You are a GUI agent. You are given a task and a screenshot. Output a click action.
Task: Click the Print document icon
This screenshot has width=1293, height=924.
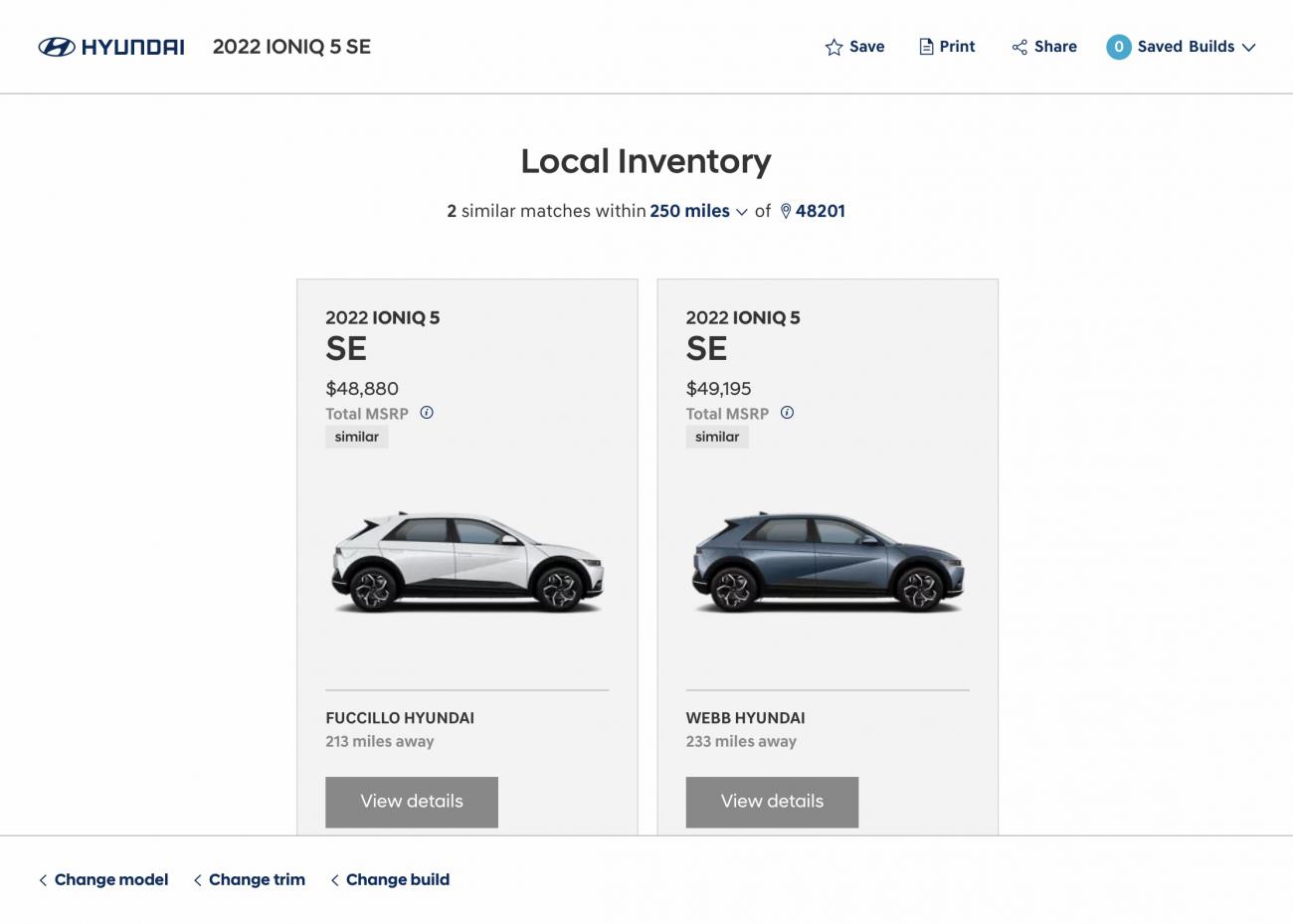[926, 47]
